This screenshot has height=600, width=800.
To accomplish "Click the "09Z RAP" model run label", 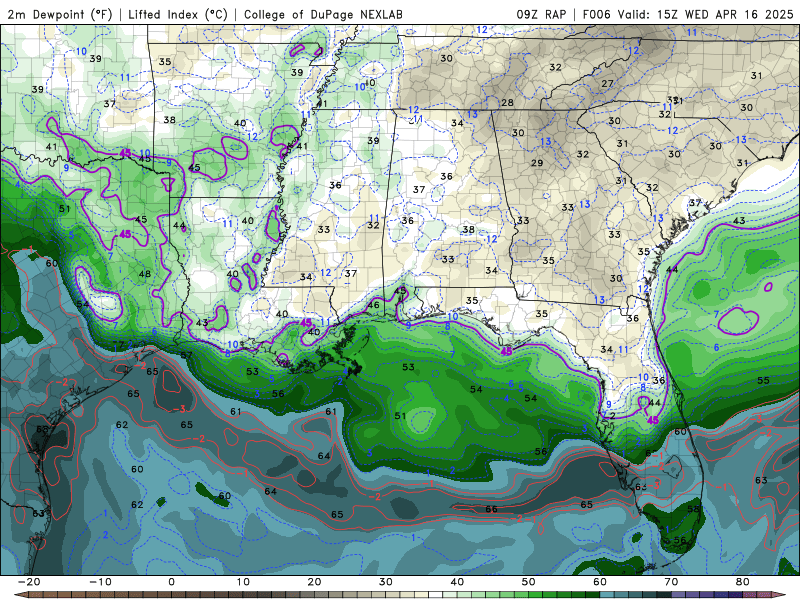I will tap(541, 14).
